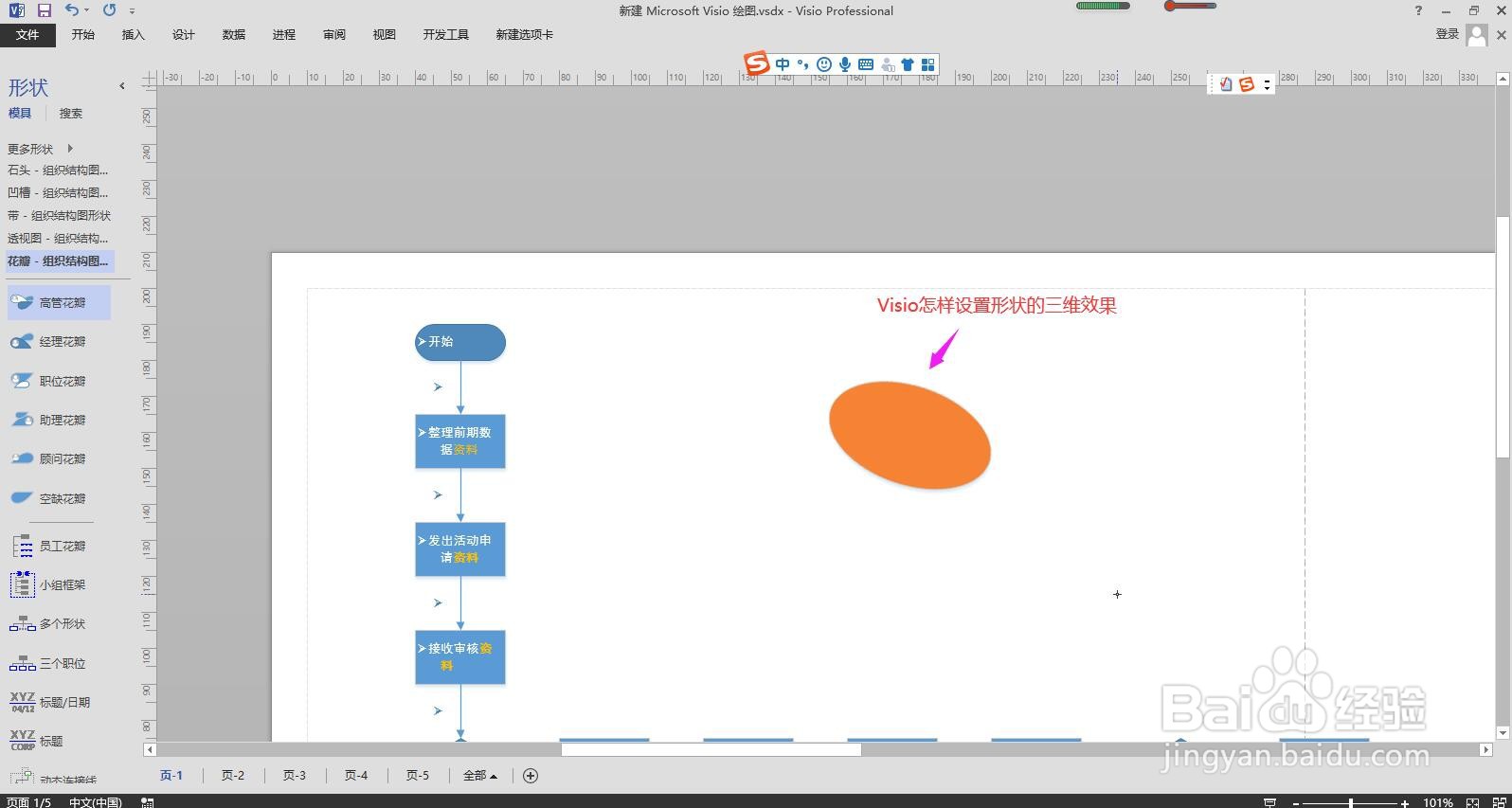The width and height of the screenshot is (1512, 808).
Task: Click the red title text on canvas
Action: pos(997,305)
